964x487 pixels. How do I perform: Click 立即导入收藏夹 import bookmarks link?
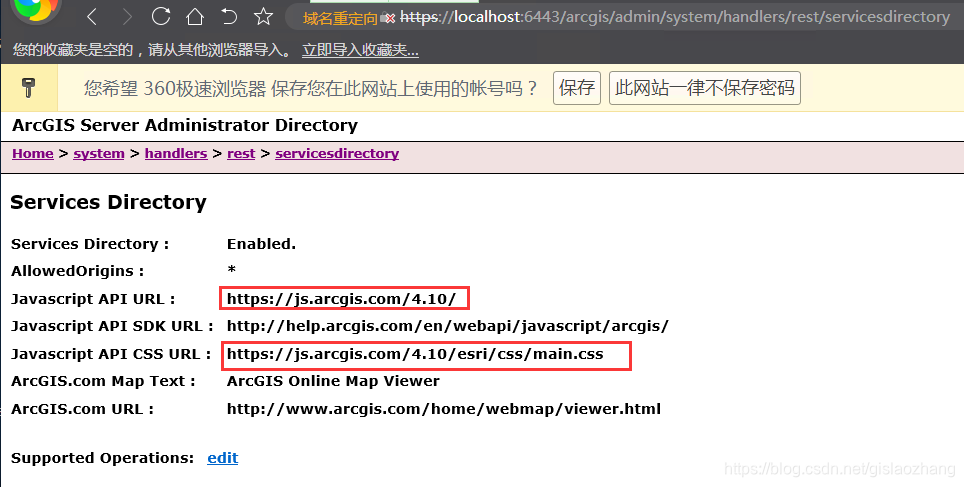(360, 50)
